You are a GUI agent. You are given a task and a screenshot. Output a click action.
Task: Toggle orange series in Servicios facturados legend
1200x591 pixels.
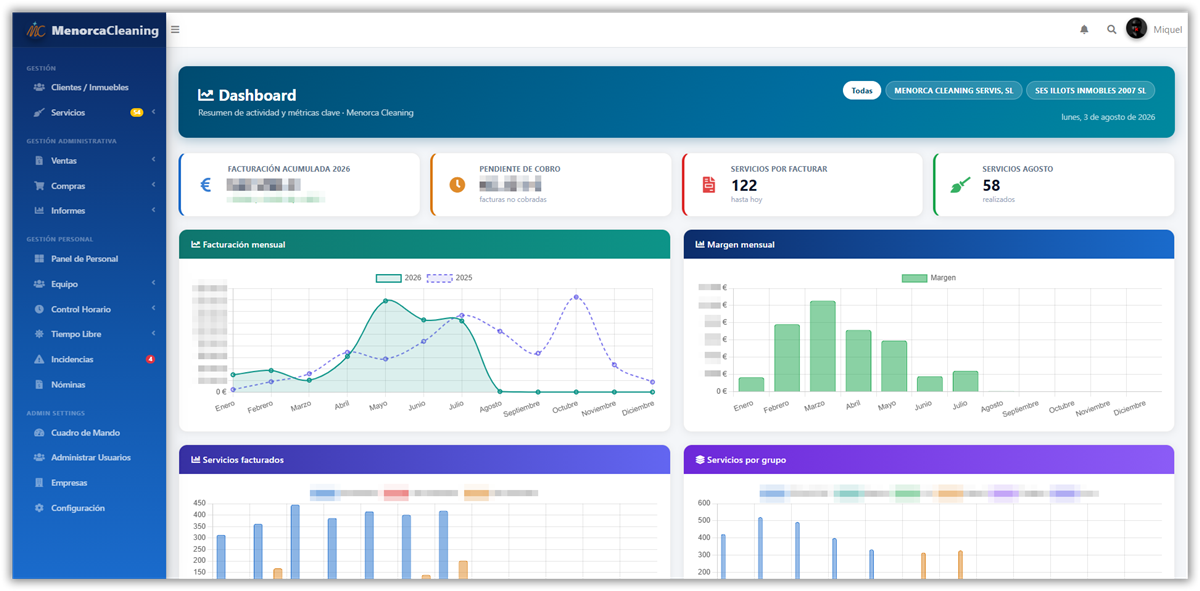tap(501, 493)
